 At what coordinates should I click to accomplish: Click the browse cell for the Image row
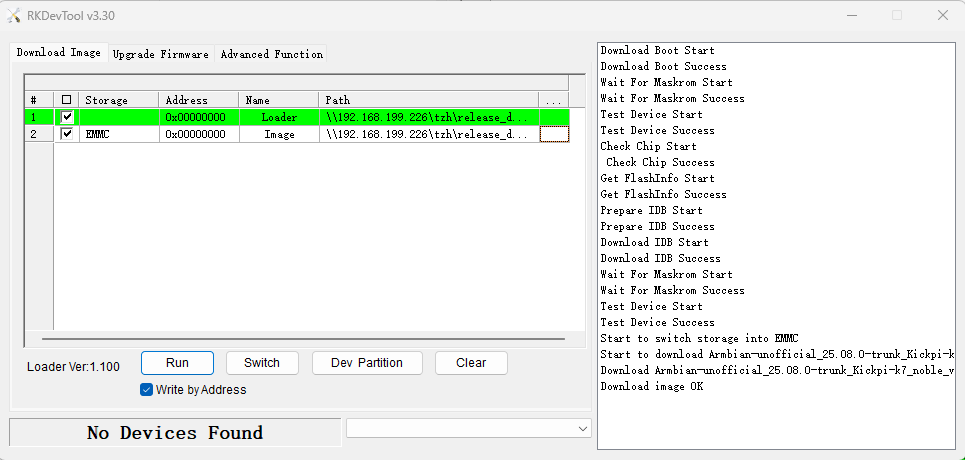coord(554,134)
